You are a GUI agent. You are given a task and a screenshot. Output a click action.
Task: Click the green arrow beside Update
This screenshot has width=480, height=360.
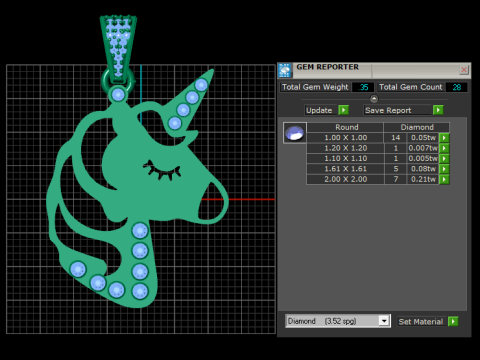click(x=343, y=110)
